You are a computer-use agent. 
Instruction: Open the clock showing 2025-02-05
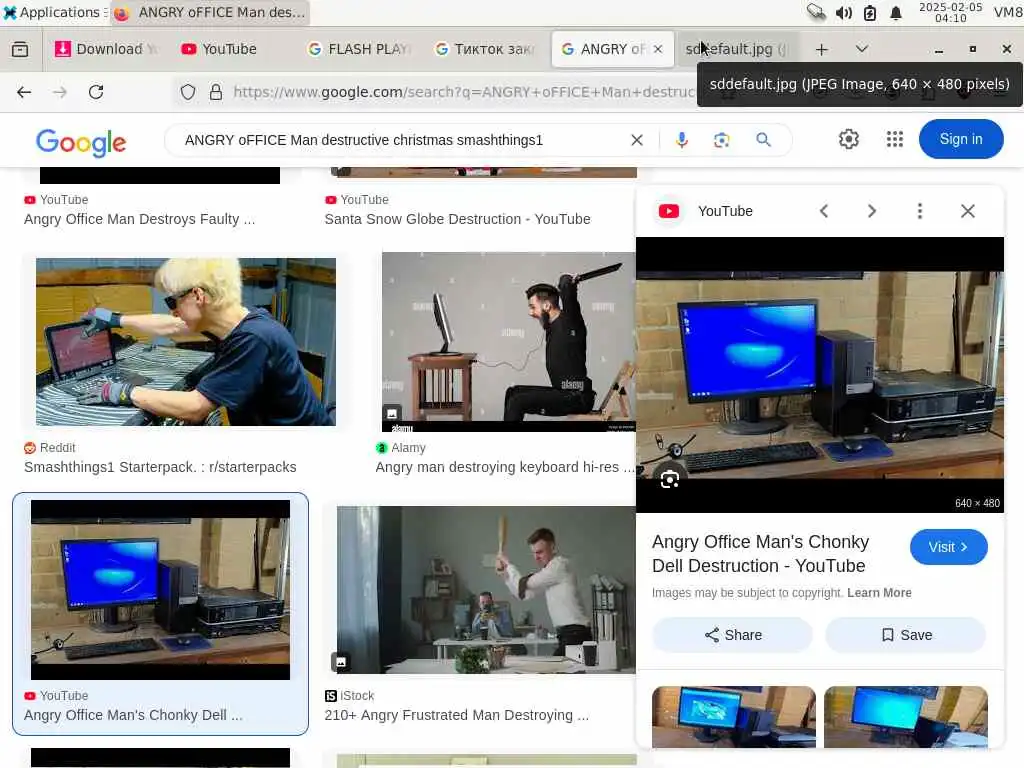950,12
